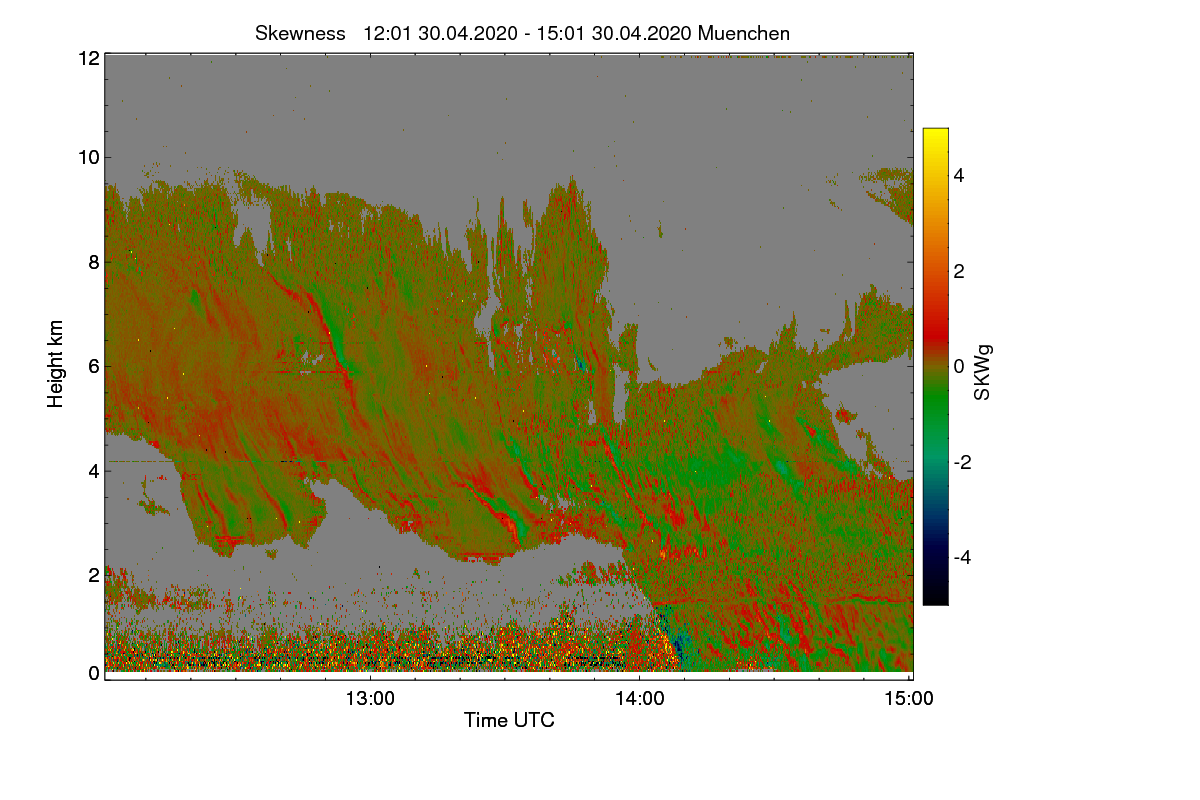
Task: Click the "Height km" axis label
Action: pos(56,364)
